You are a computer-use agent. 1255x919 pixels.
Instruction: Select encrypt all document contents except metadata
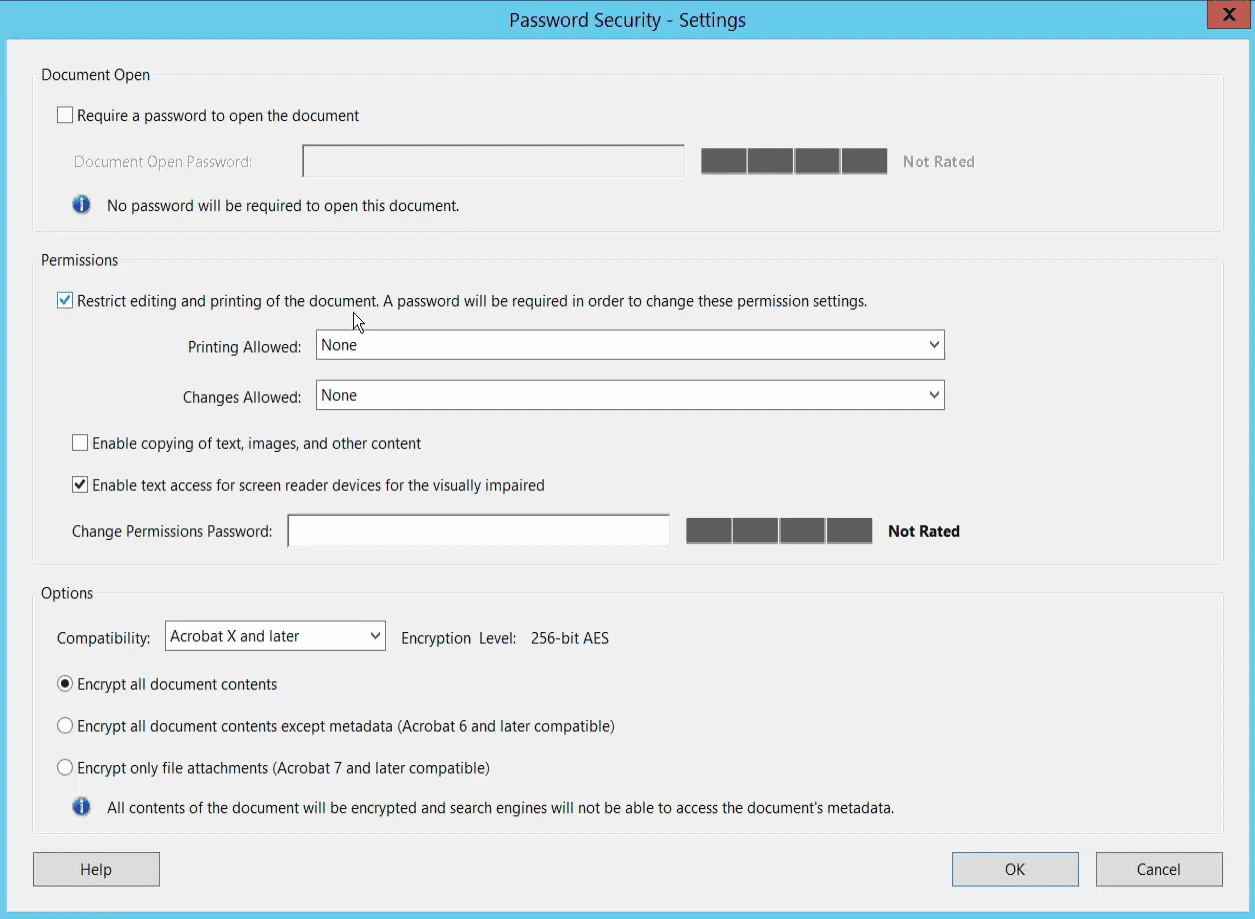click(65, 725)
